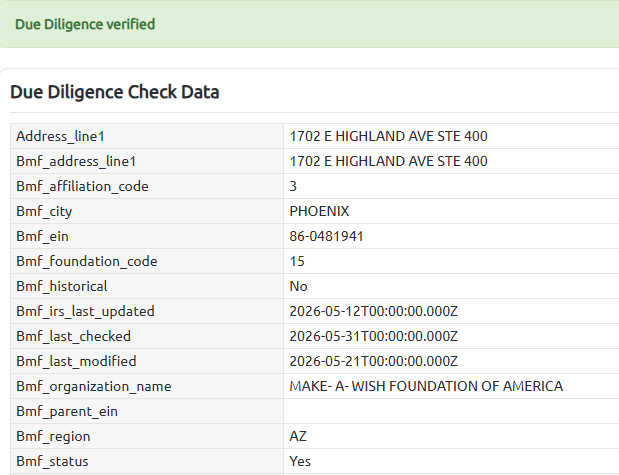Viewport: 619px width, 475px height.
Task: Click the 'Bmf_irs_last_updated' label
Action: 85,312
